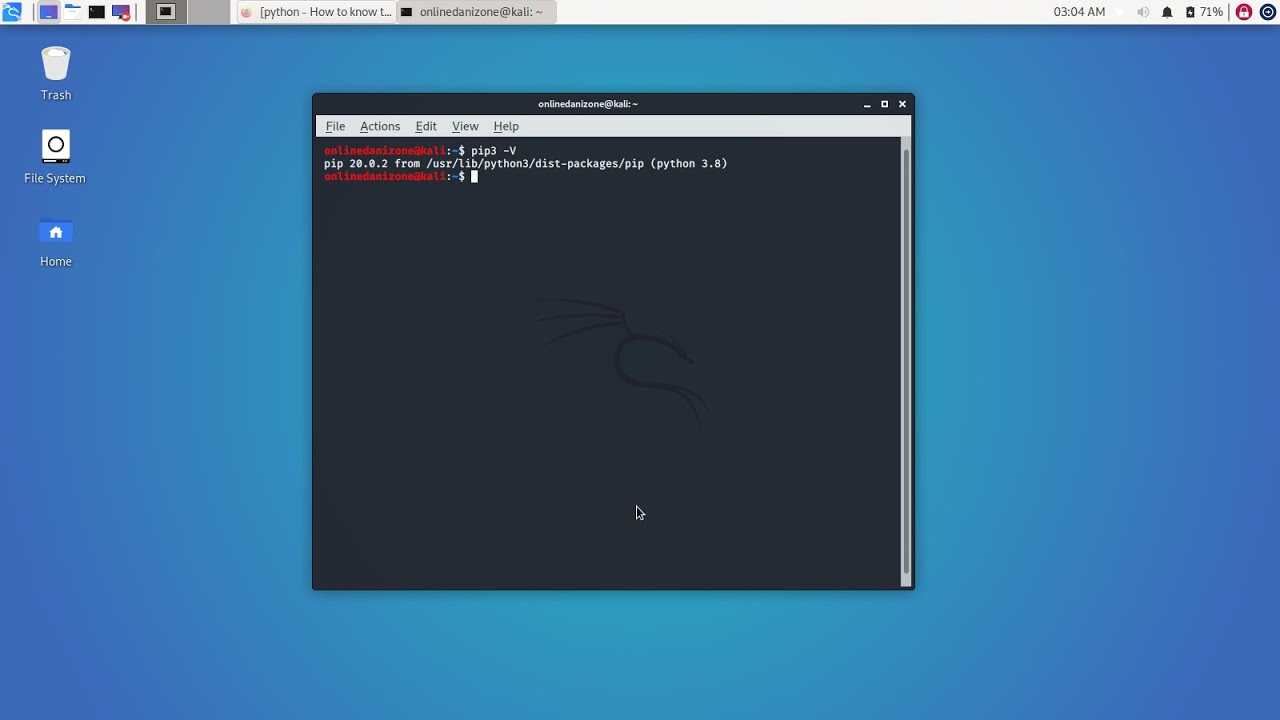Select the workspace switcher in the panel
Viewport: 1280px width, 720px height.
[165, 11]
